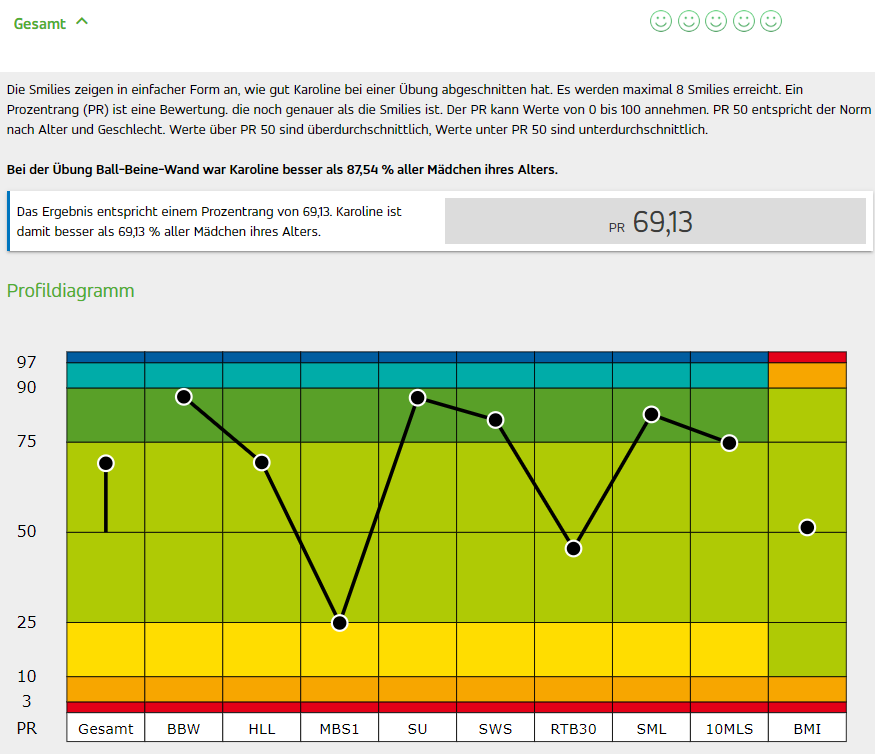Click the BMI column label
This screenshot has width=875, height=754.
(808, 728)
